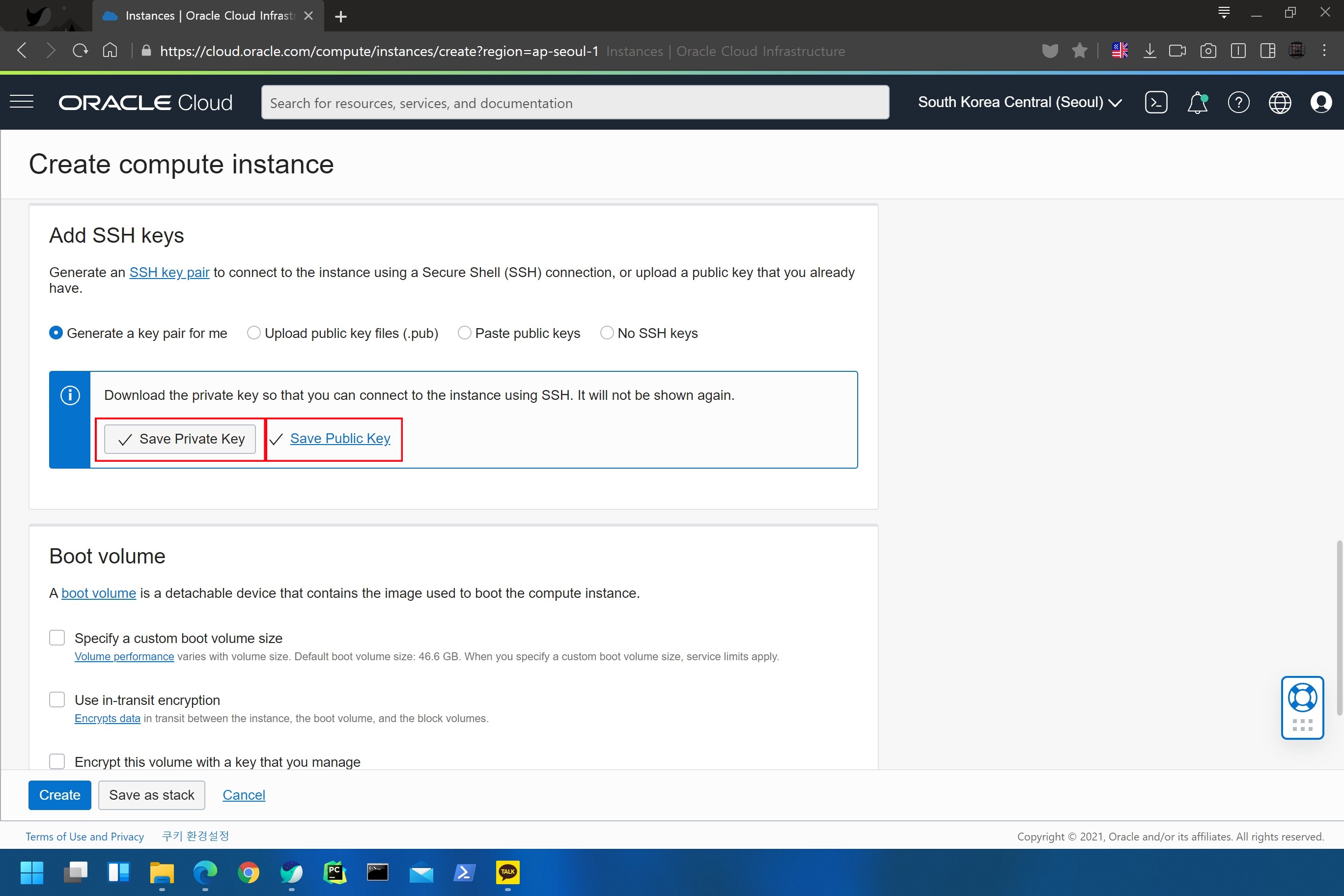Open the floating support lifebuoy widget
This screenshot has height=896, width=1344.
(x=1302, y=699)
